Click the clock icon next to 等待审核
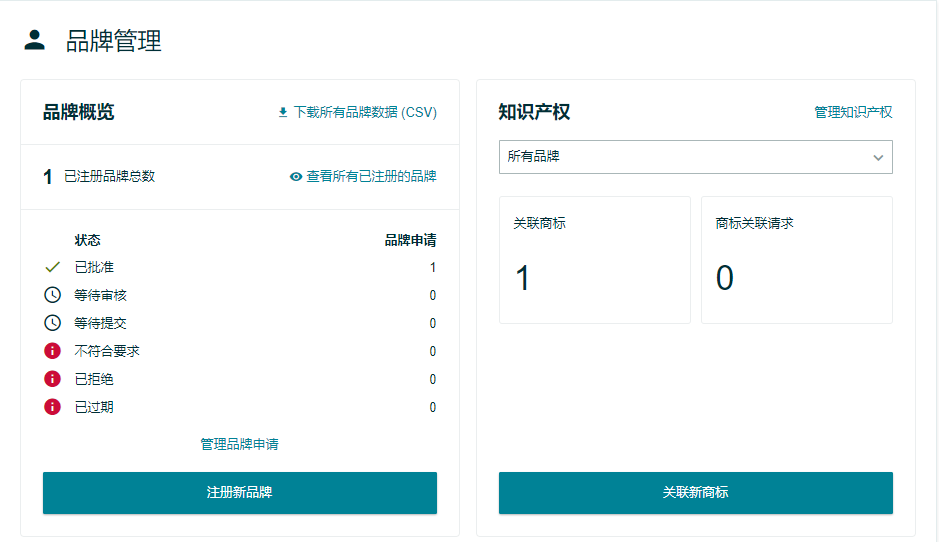 (53, 296)
